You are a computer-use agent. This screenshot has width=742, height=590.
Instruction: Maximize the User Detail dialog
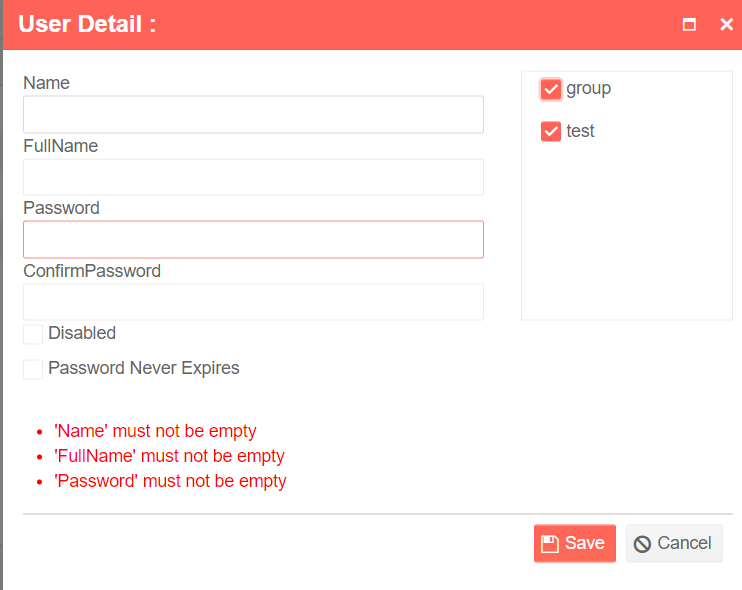point(689,24)
